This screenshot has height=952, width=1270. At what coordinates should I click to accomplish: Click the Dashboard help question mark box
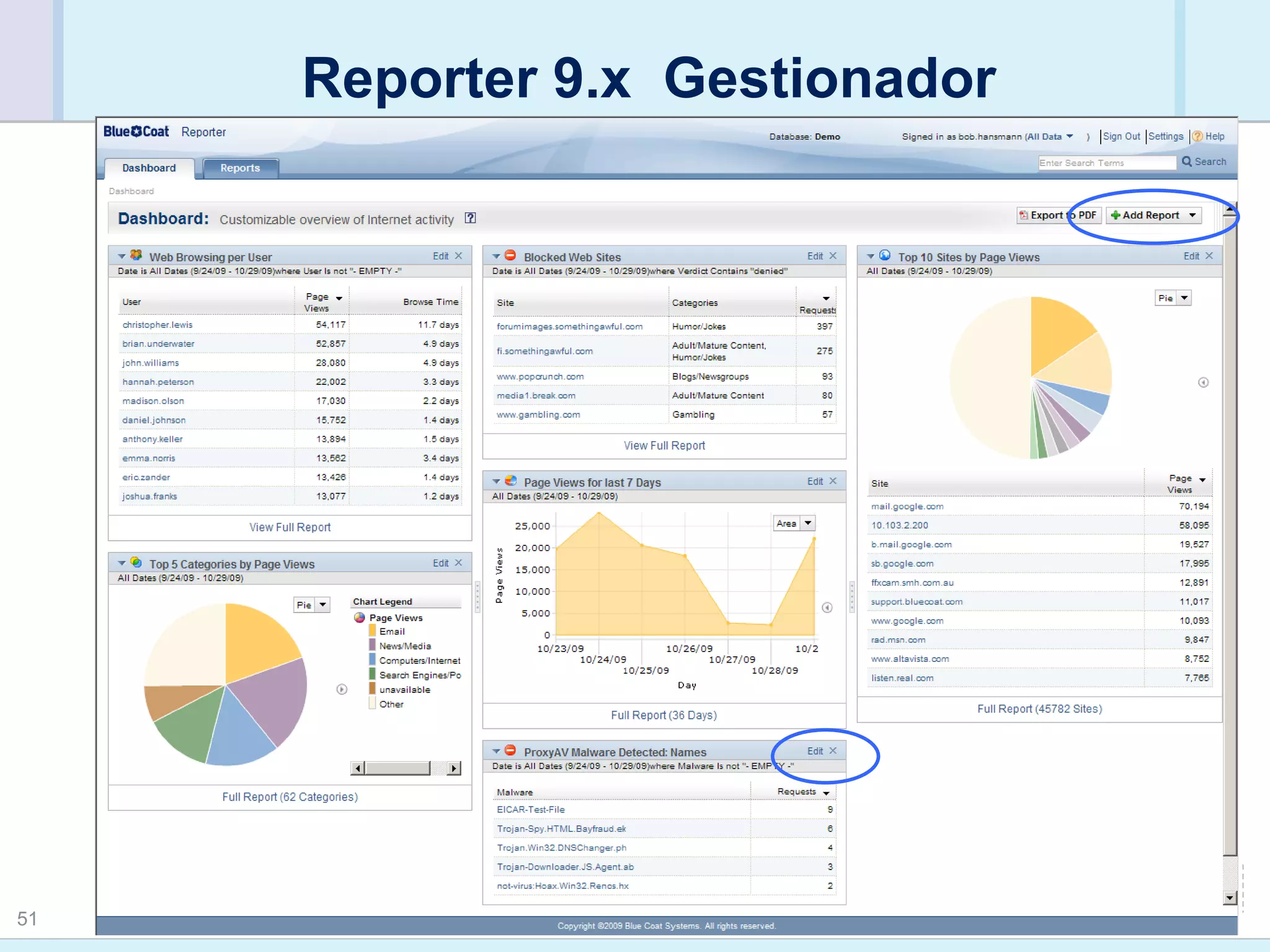(470, 218)
